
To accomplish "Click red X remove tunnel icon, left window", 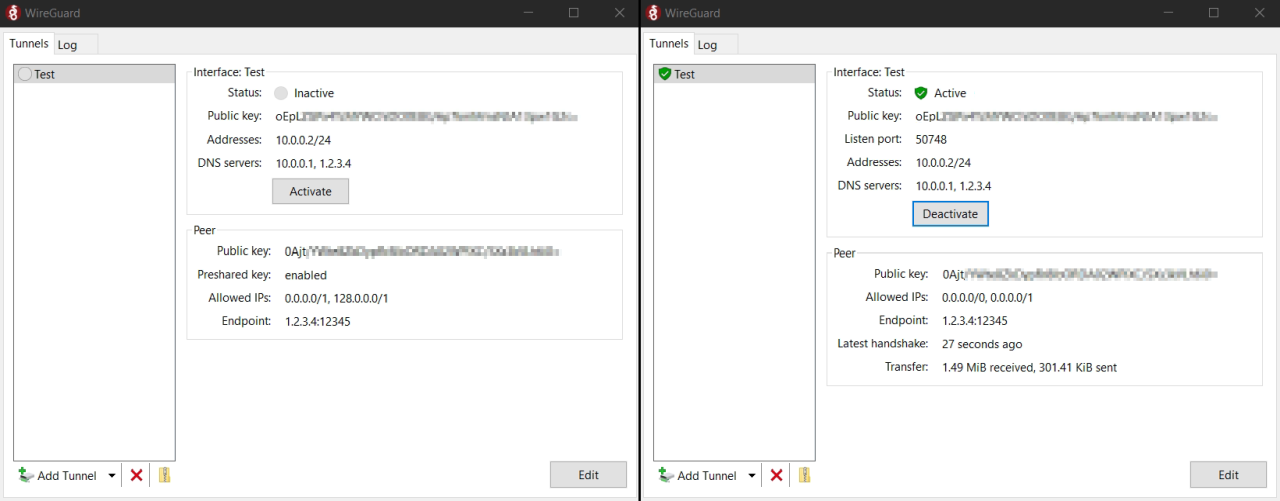I will 136,476.
